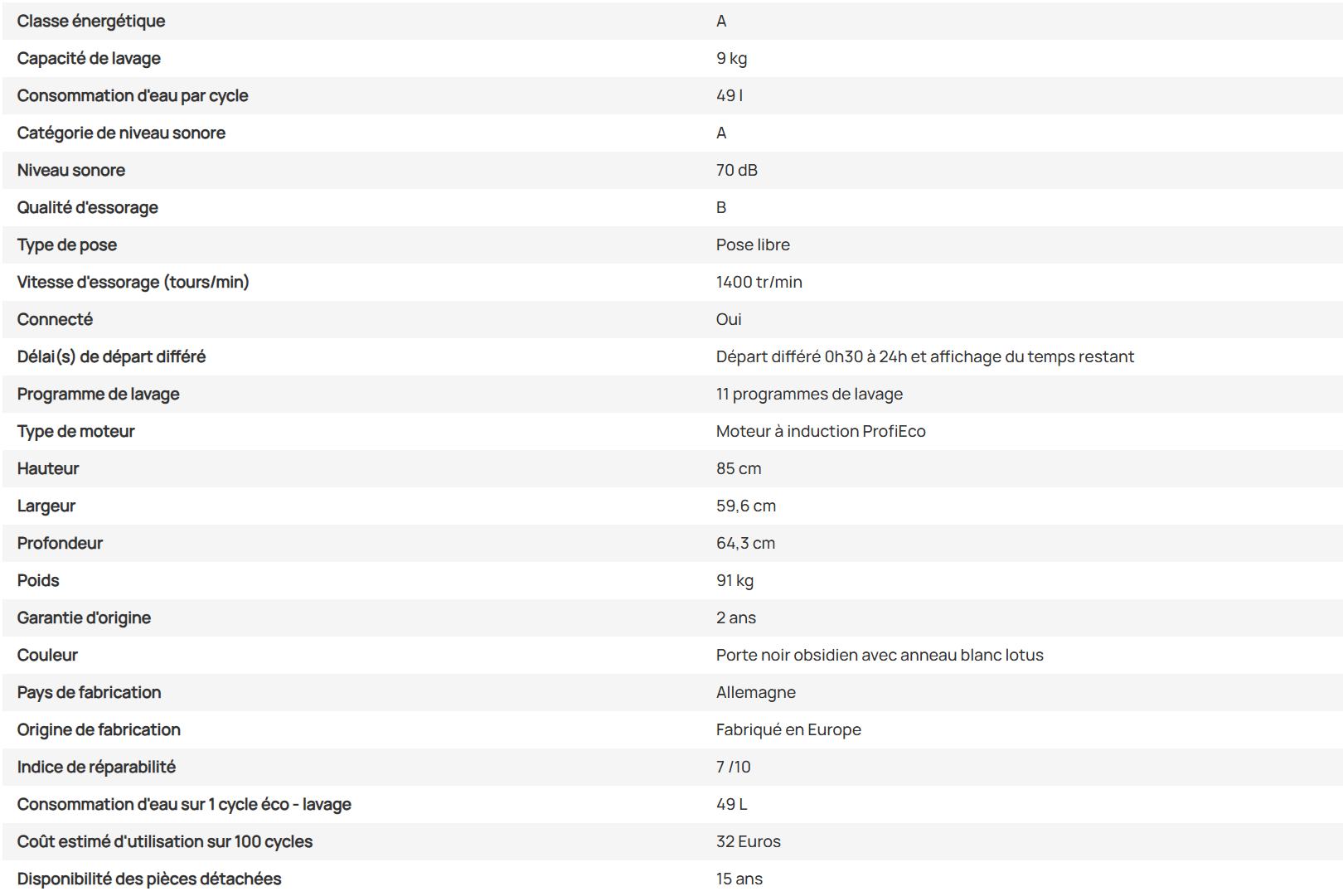Click the '11 programmes de lavage' value
Image resolution: width=1343 pixels, height=896 pixels.
point(810,395)
